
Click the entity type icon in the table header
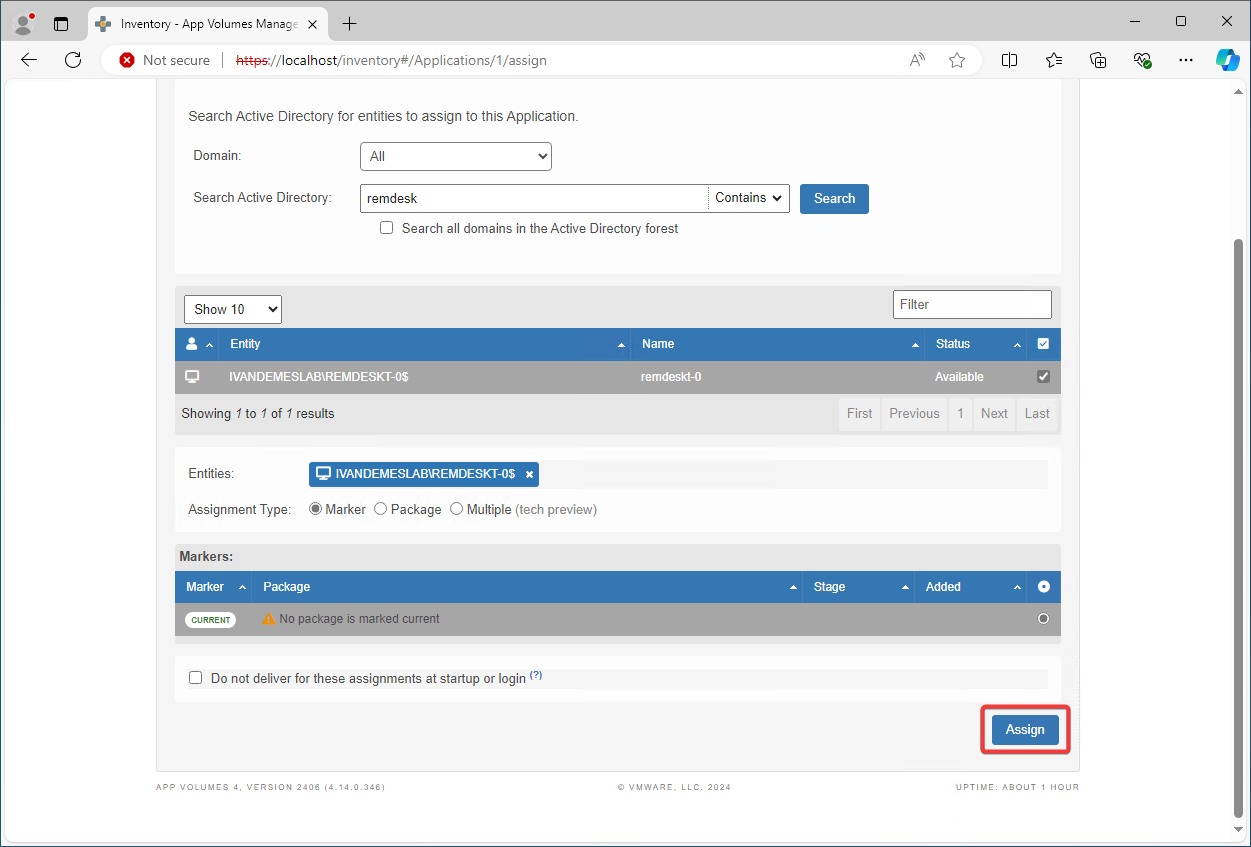pos(190,344)
